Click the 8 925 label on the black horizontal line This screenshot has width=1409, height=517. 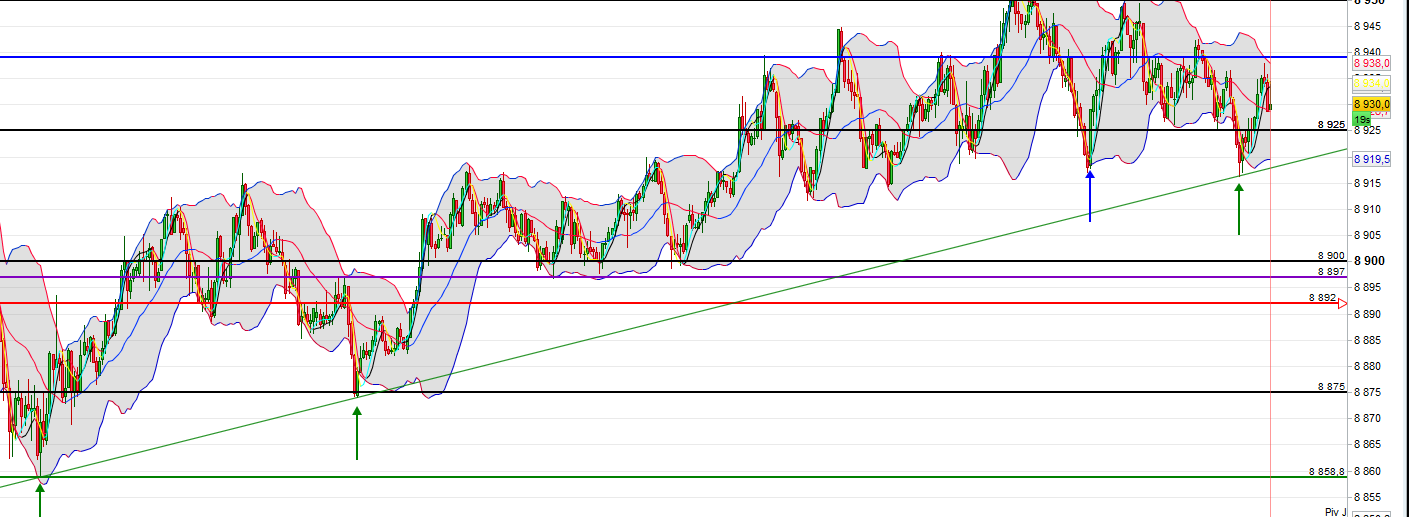pyautogui.click(x=1331, y=125)
